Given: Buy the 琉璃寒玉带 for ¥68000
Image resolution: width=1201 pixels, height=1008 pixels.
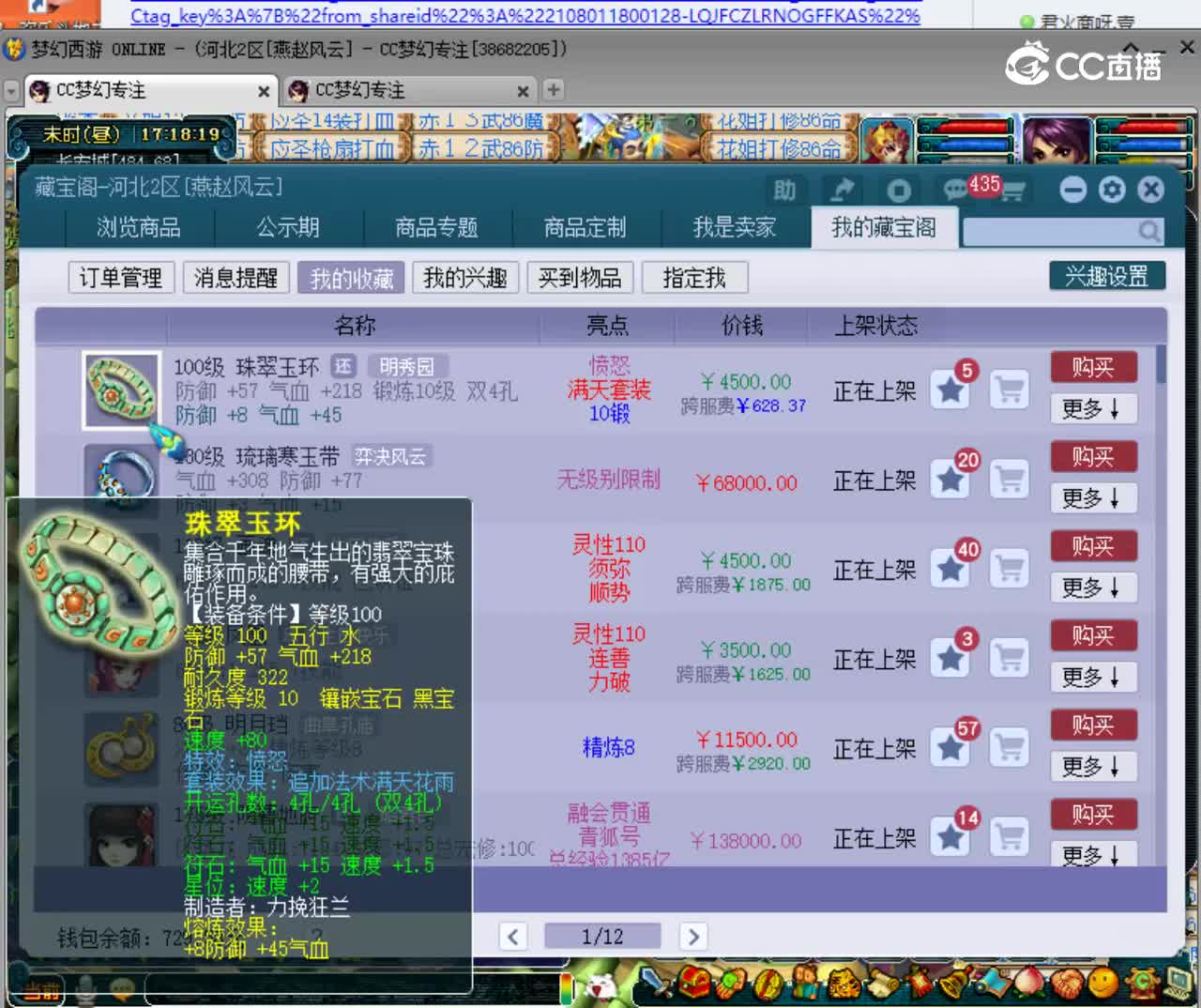Looking at the screenshot, I should (1093, 457).
